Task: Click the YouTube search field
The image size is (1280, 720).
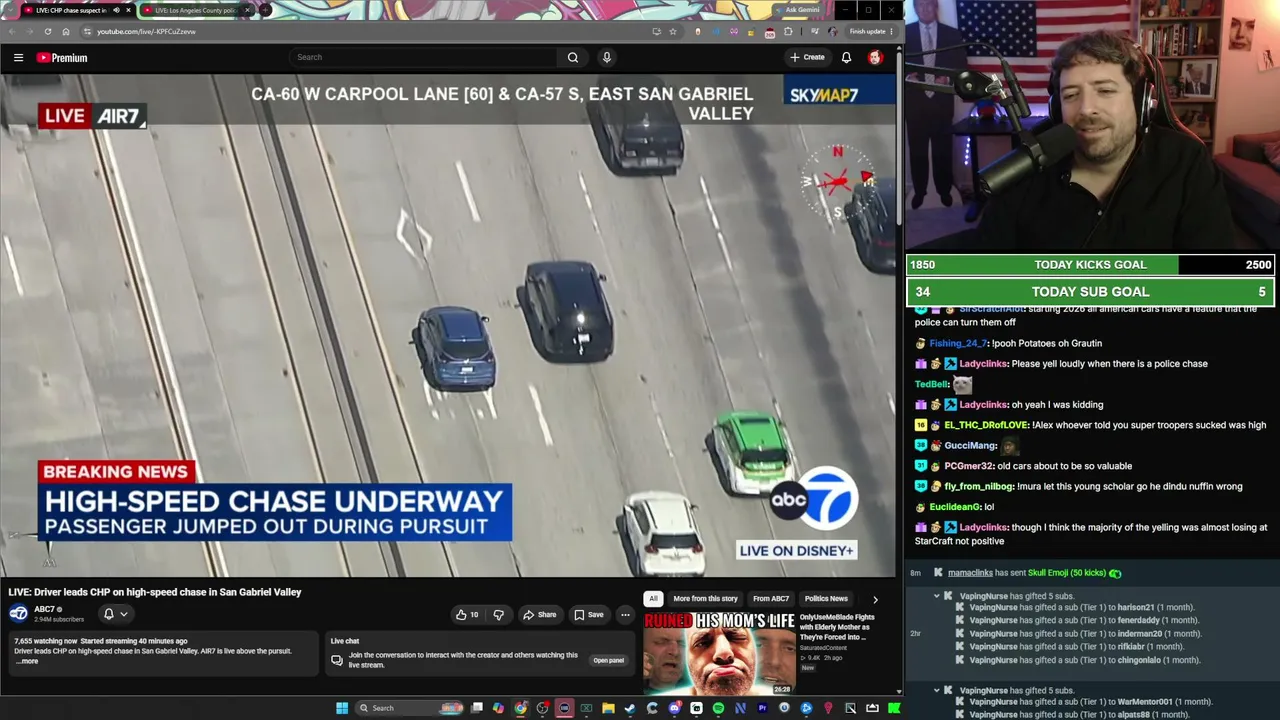Action: click(425, 58)
